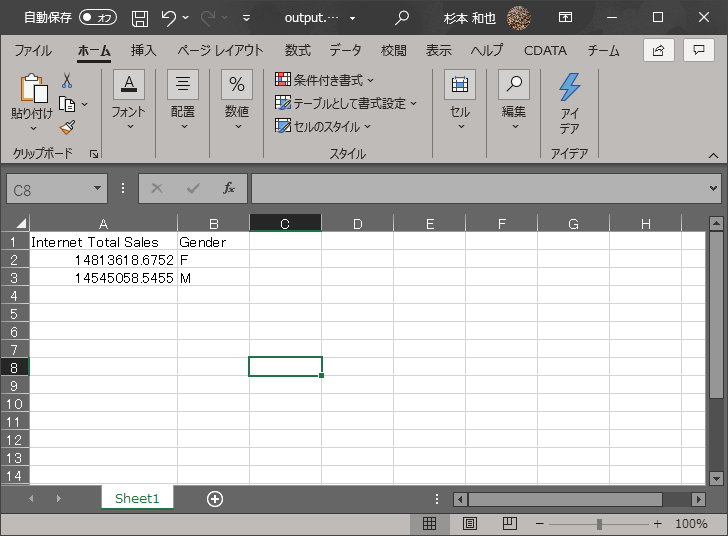Screen dimensions: 728x536
Task: Switch to Page Layout view in status bar
Action: coord(469,523)
